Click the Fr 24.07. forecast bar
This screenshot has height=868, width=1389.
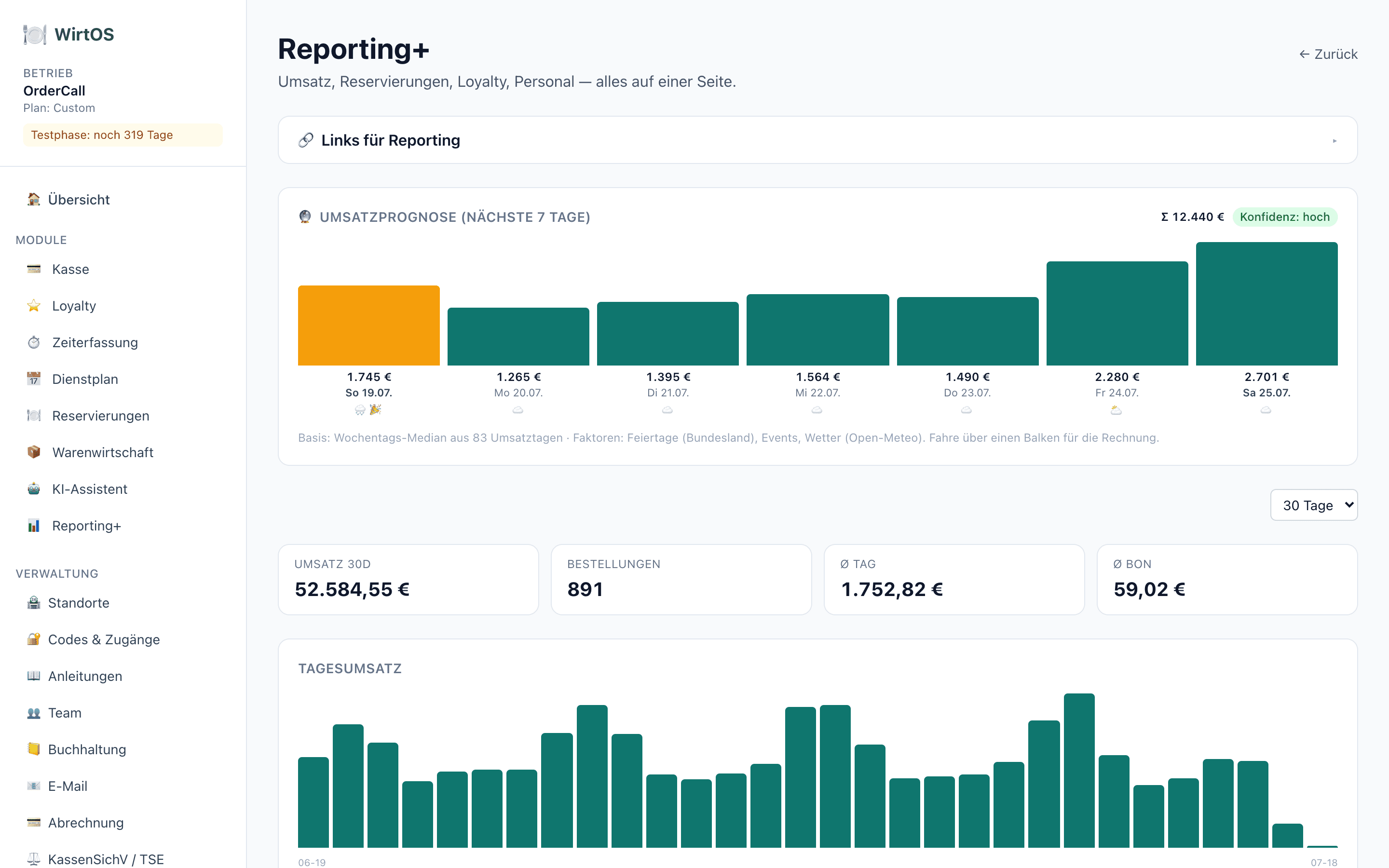(1117, 313)
